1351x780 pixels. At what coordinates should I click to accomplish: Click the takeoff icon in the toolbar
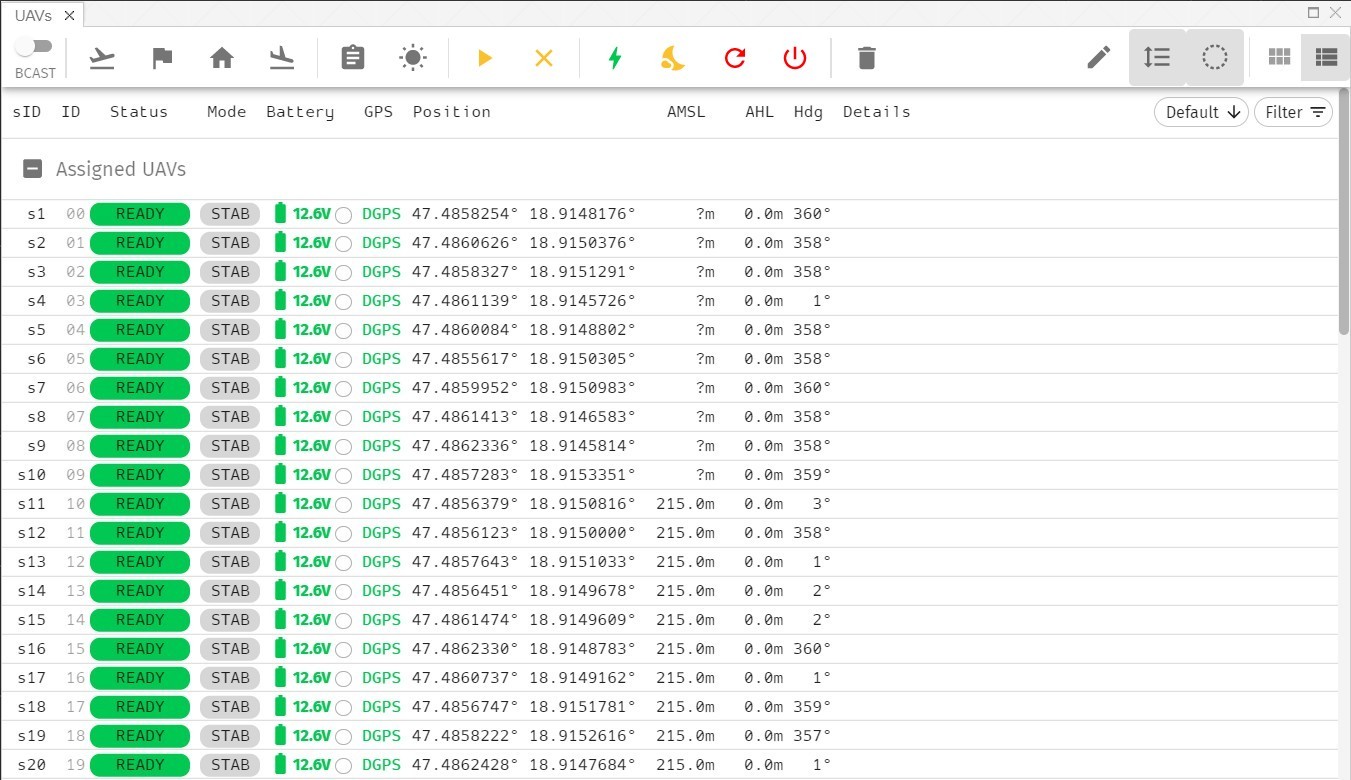pos(102,58)
